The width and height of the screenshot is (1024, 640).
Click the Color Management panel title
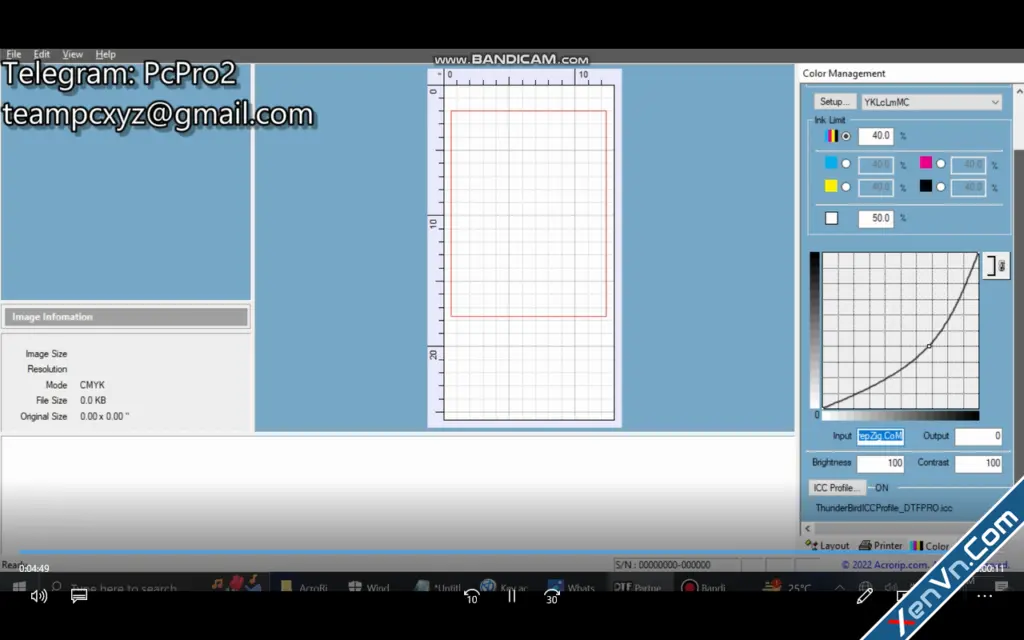click(x=844, y=73)
